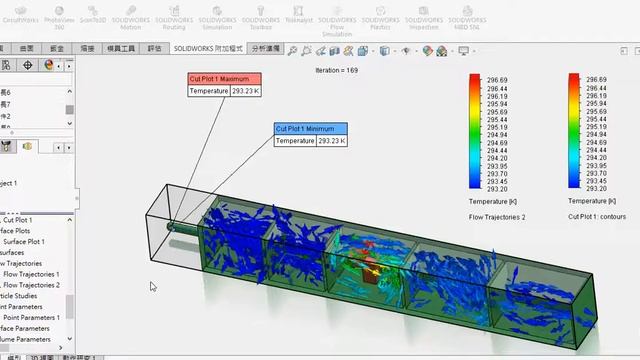Click the 3D 視圖 bottom tab
Viewport: 640px width, 360px height.
click(42, 358)
